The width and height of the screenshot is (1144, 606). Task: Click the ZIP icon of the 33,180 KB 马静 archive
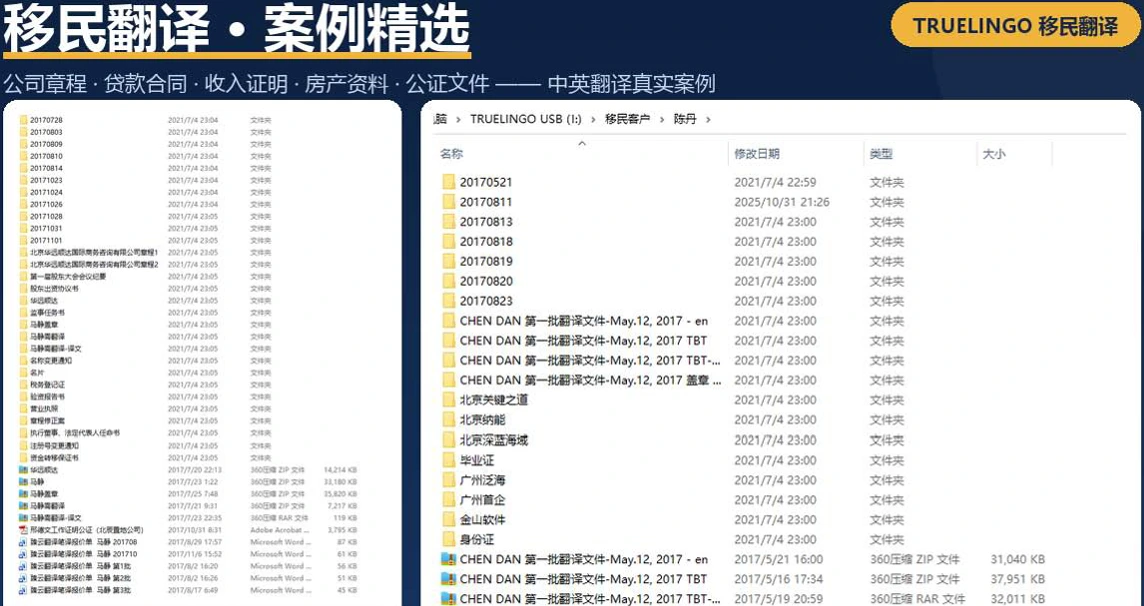click(x=23, y=481)
